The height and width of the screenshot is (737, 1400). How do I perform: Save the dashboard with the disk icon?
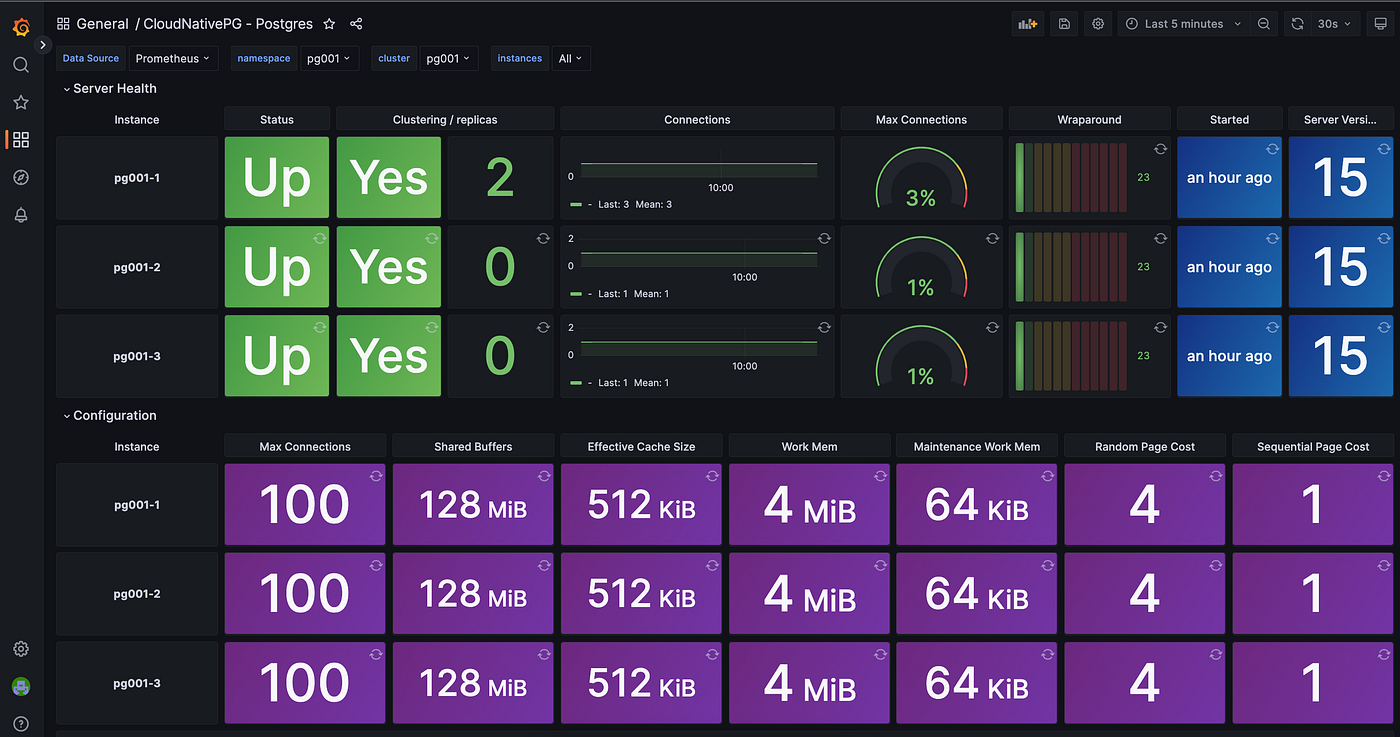pyautogui.click(x=1063, y=23)
